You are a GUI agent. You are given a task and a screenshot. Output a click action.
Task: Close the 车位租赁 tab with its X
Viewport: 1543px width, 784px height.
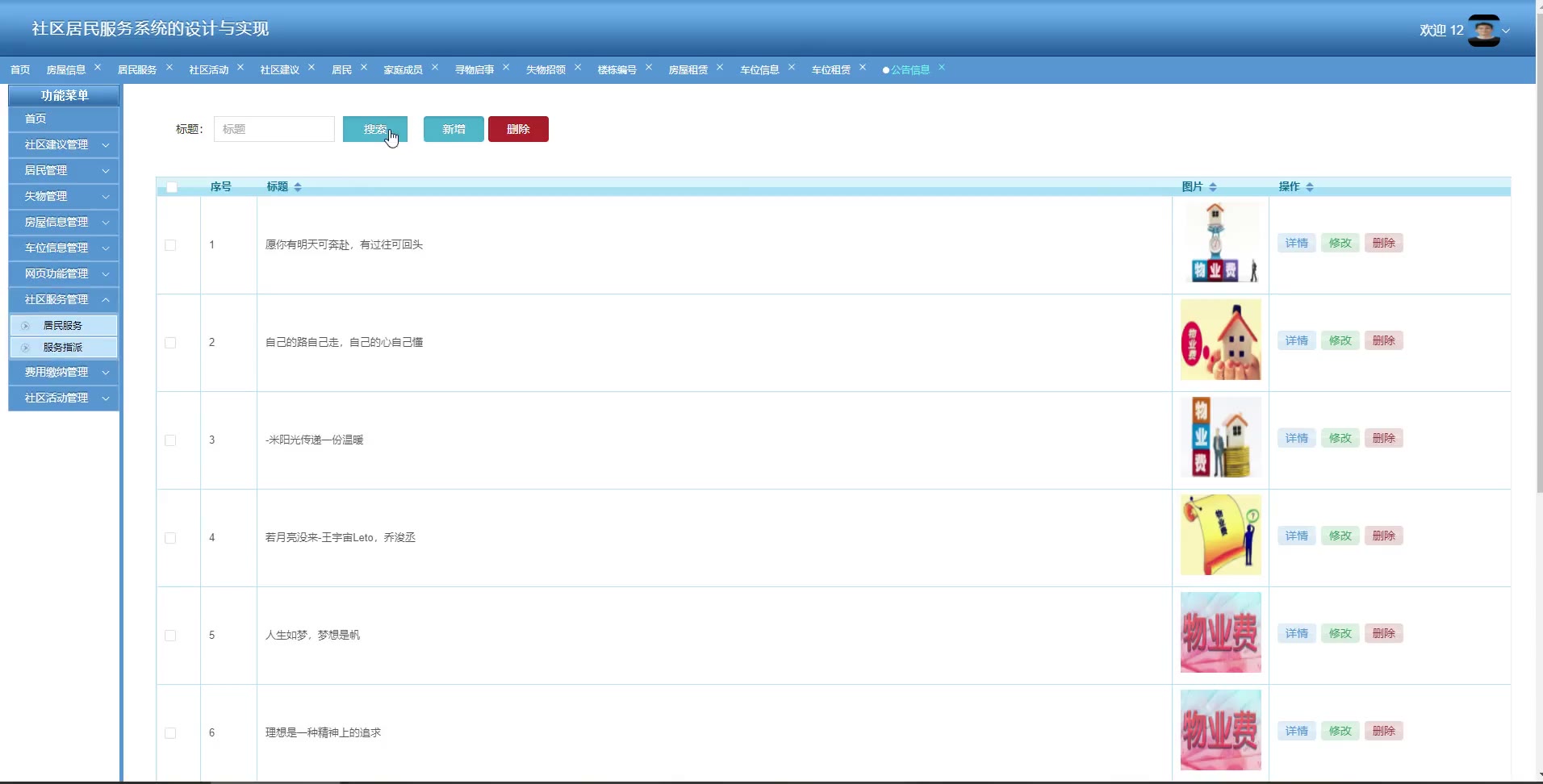point(863,68)
